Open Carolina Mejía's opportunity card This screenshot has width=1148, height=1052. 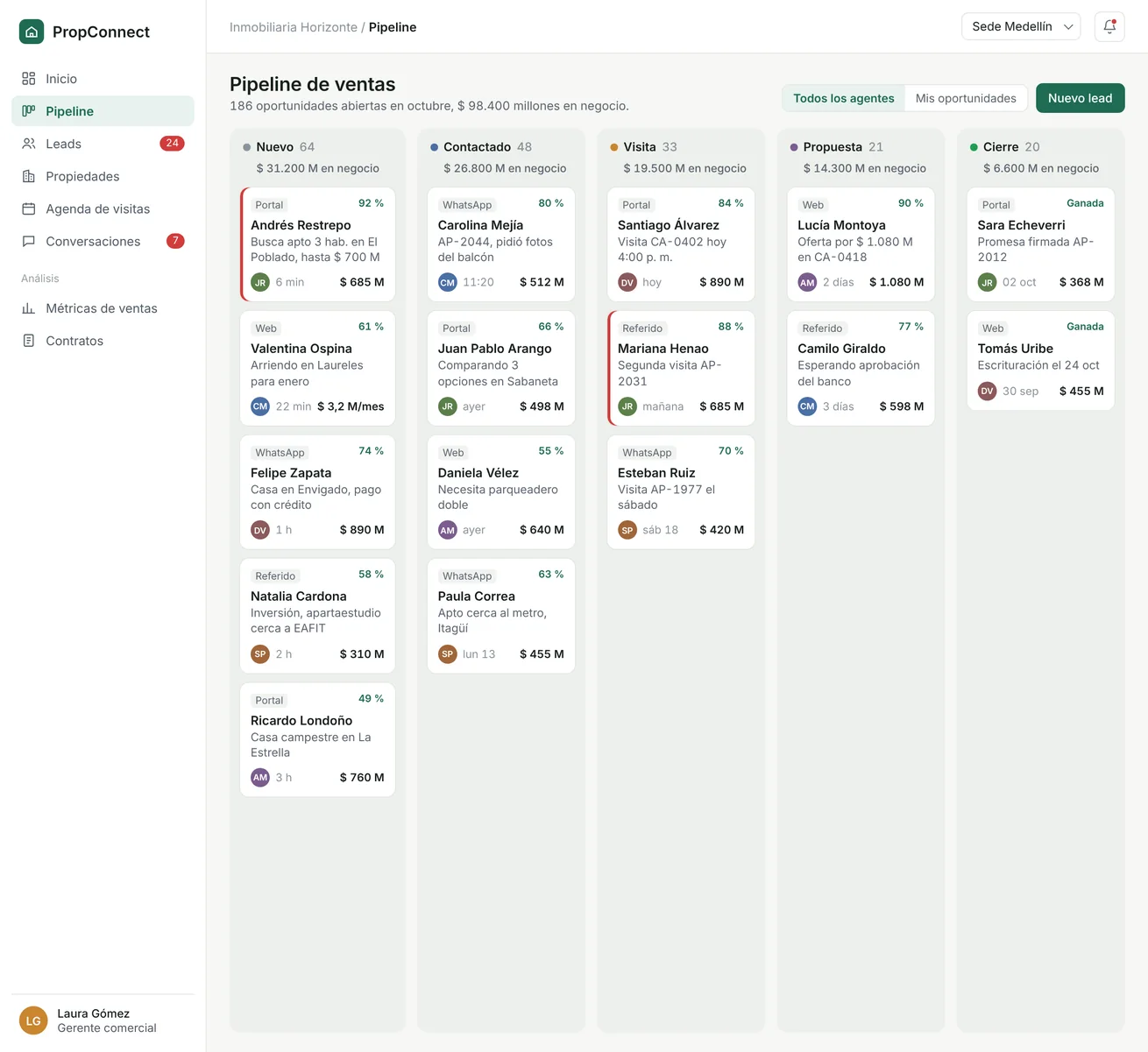[501, 244]
